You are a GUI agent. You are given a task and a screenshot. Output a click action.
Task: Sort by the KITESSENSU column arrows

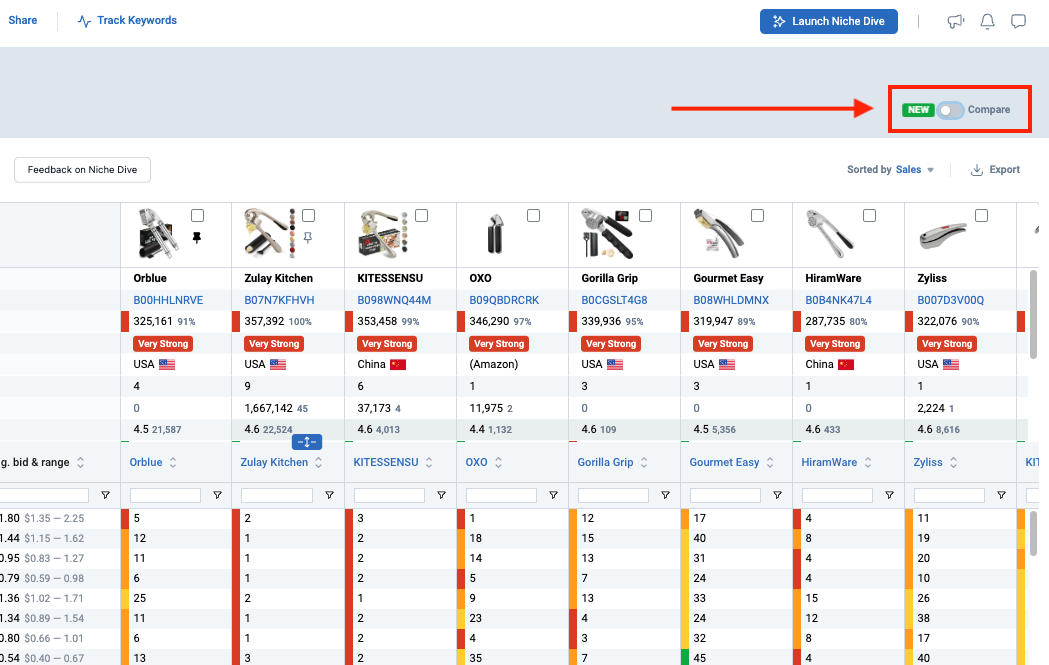coord(429,462)
